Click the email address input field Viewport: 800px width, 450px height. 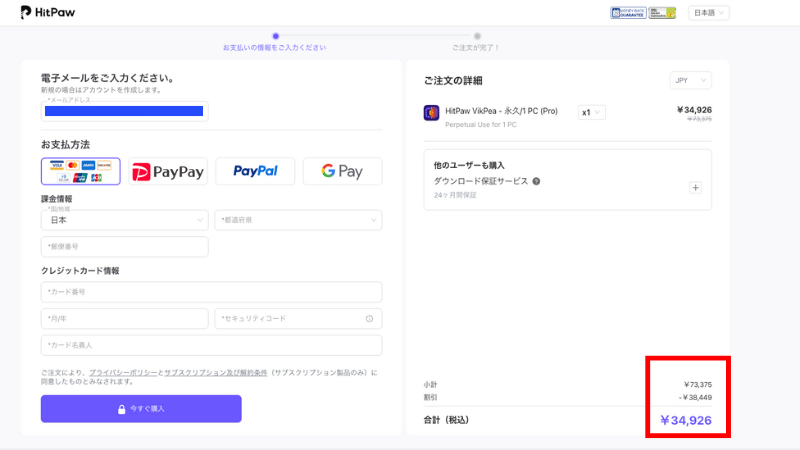[x=124, y=111]
